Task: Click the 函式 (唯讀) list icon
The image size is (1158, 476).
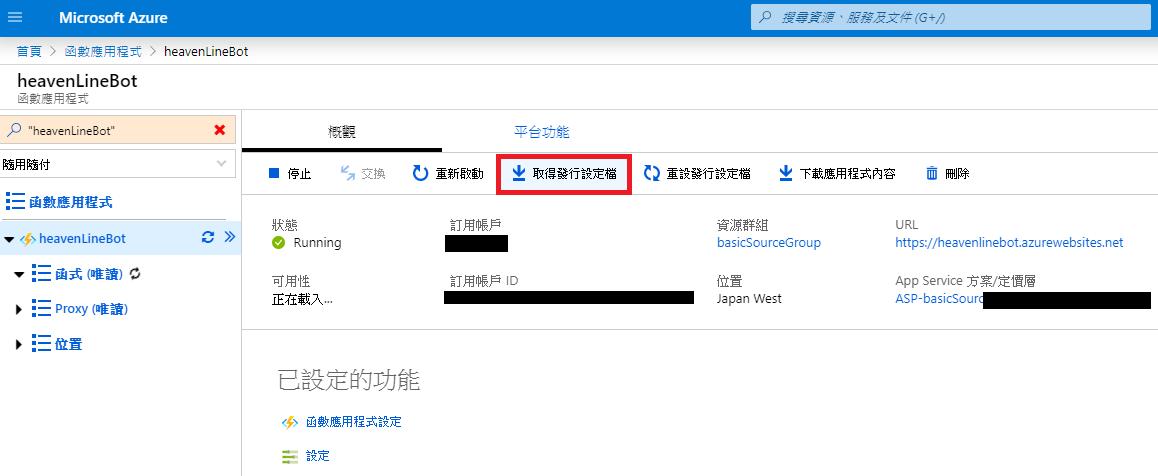Action: 41,274
